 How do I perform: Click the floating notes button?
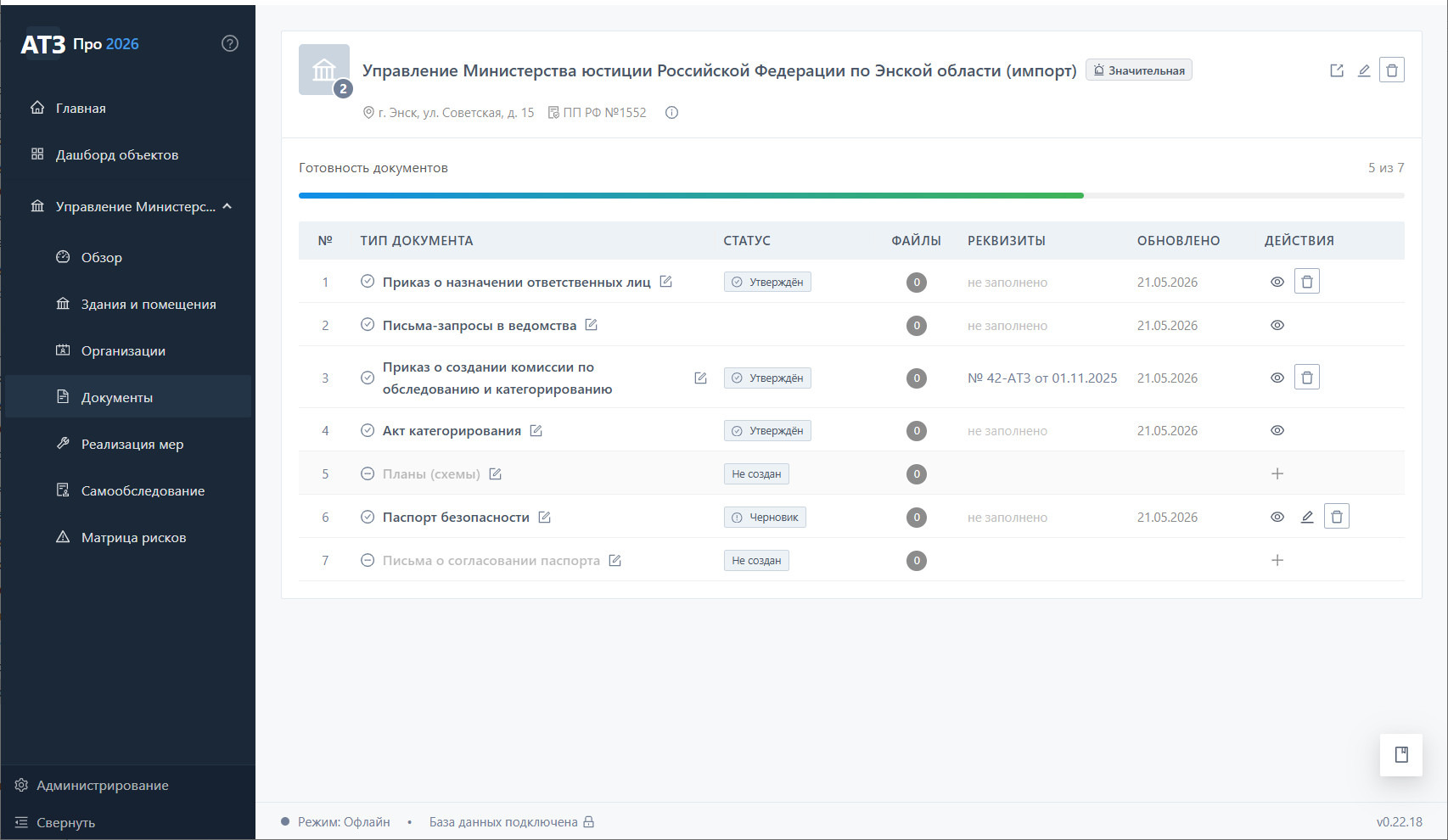coord(1401,754)
